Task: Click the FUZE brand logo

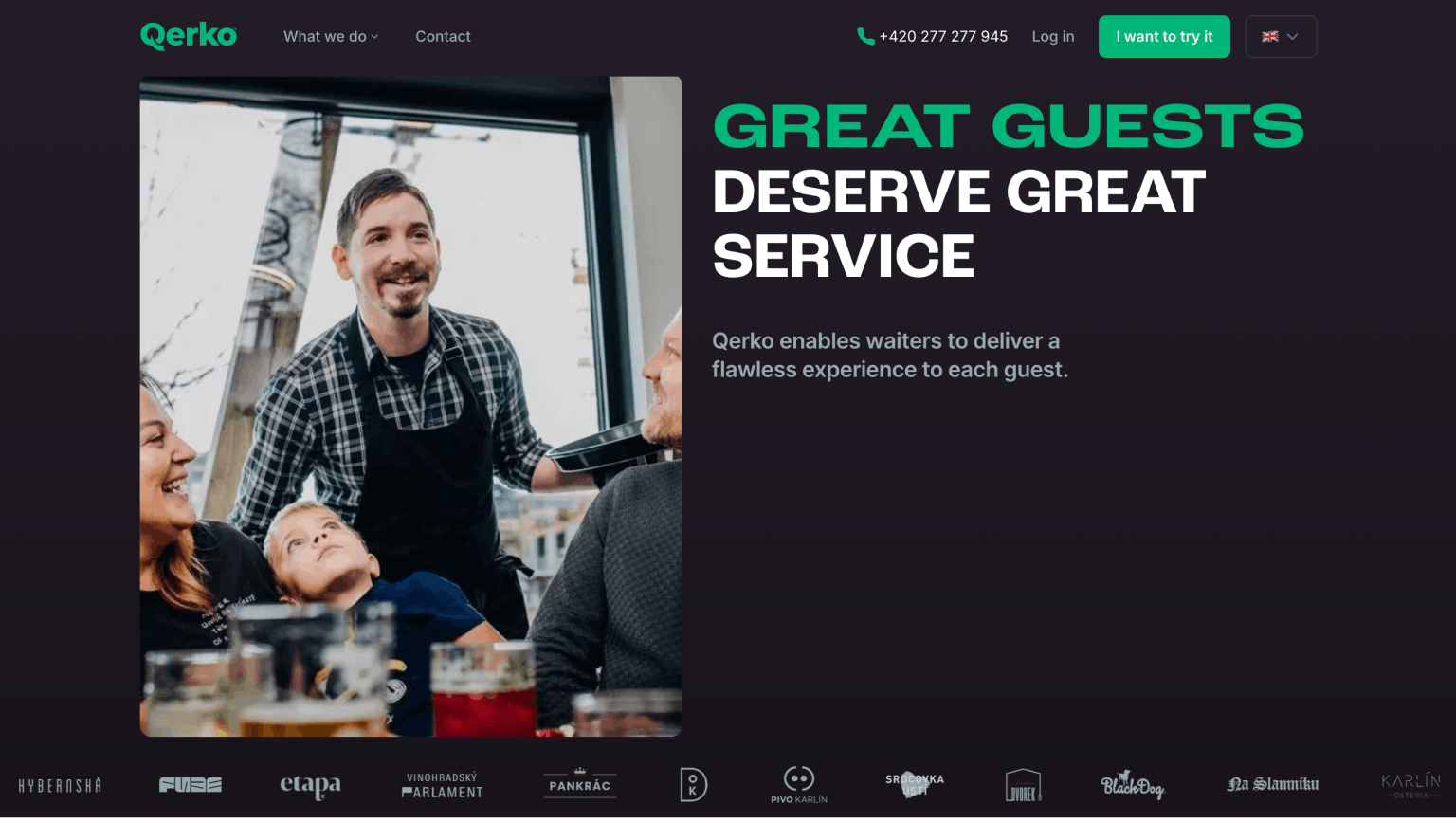Action: click(191, 785)
